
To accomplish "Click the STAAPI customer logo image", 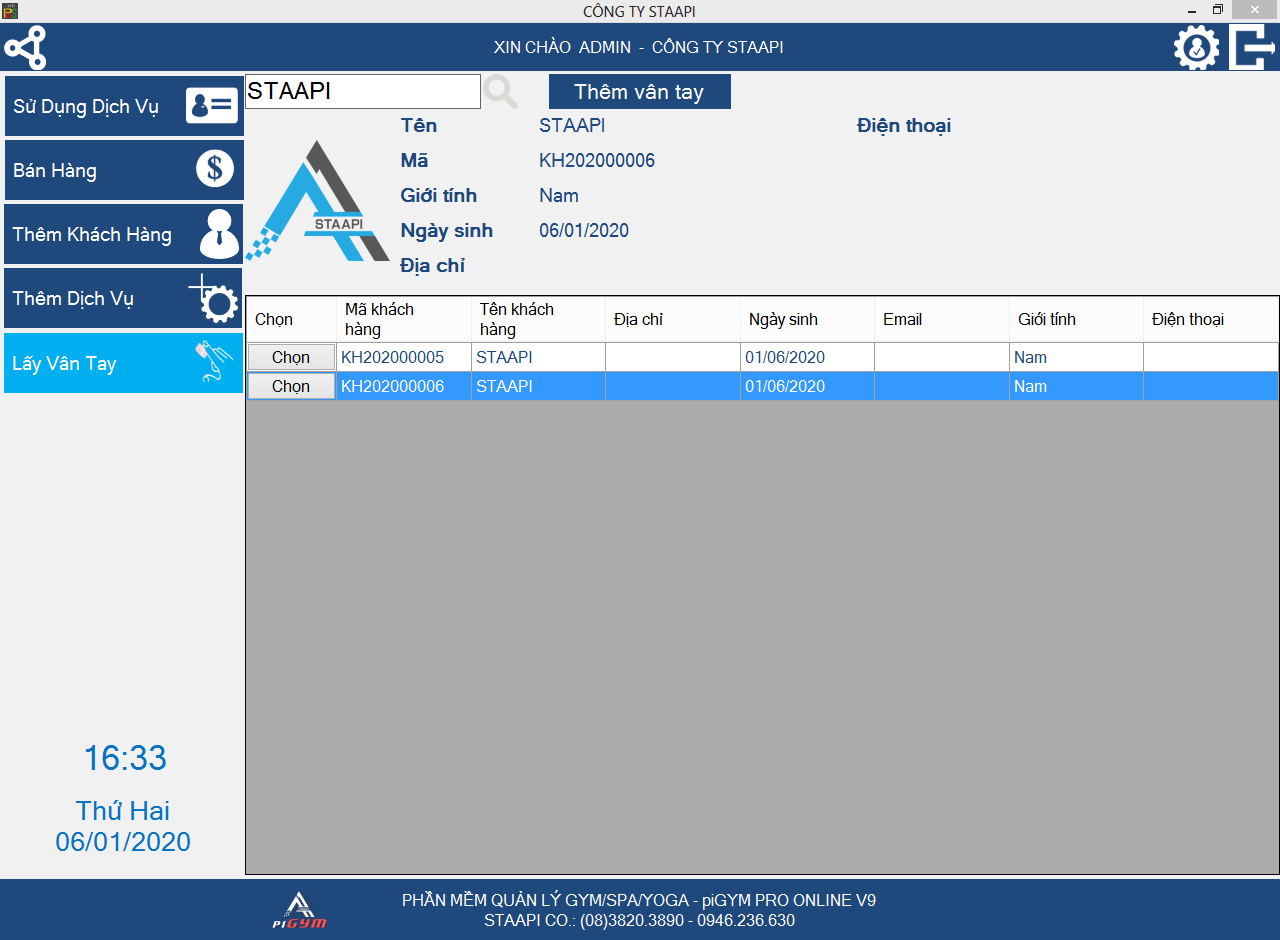I will [316, 202].
